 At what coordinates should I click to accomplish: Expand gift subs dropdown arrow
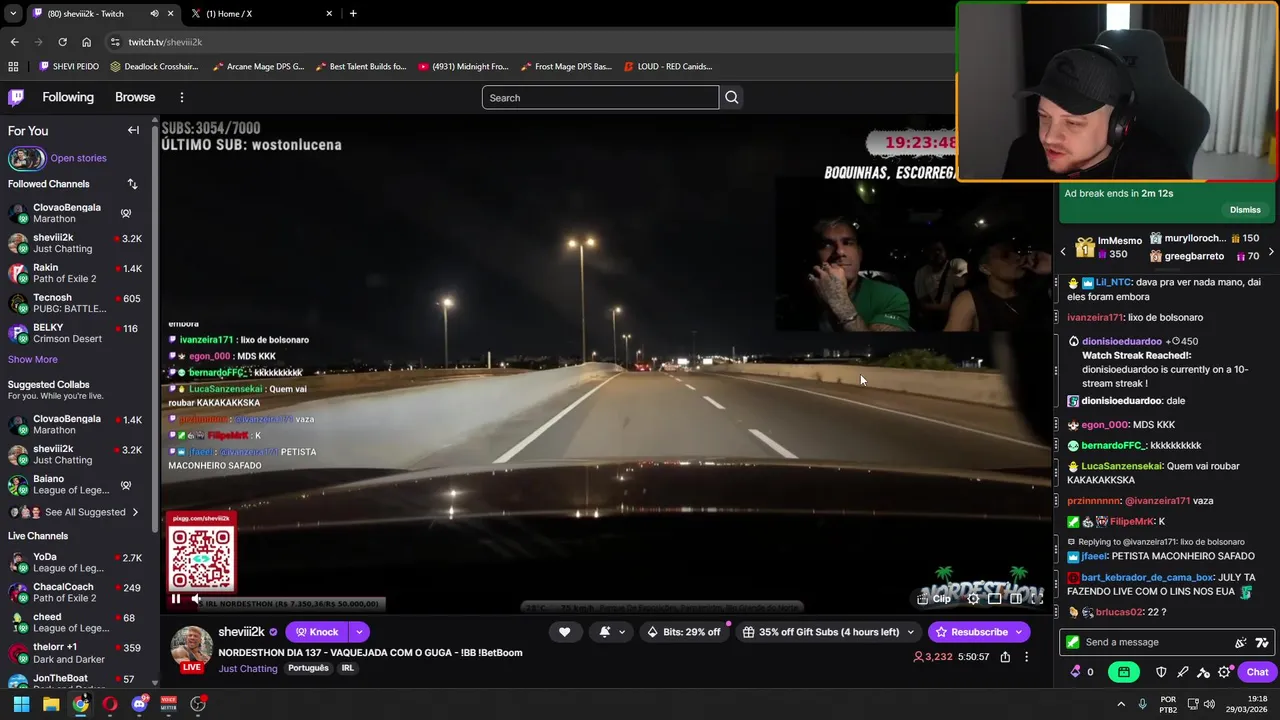point(910,632)
